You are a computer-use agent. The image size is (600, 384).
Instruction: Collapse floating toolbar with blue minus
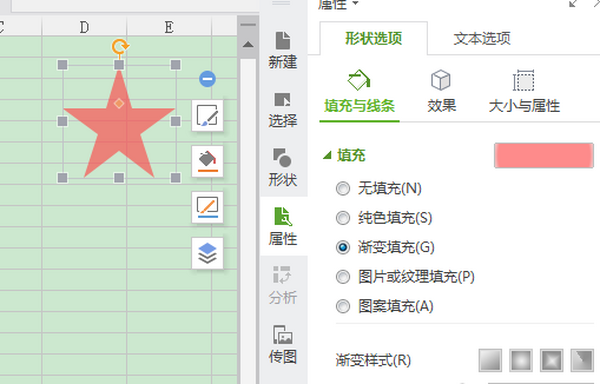[x=207, y=79]
